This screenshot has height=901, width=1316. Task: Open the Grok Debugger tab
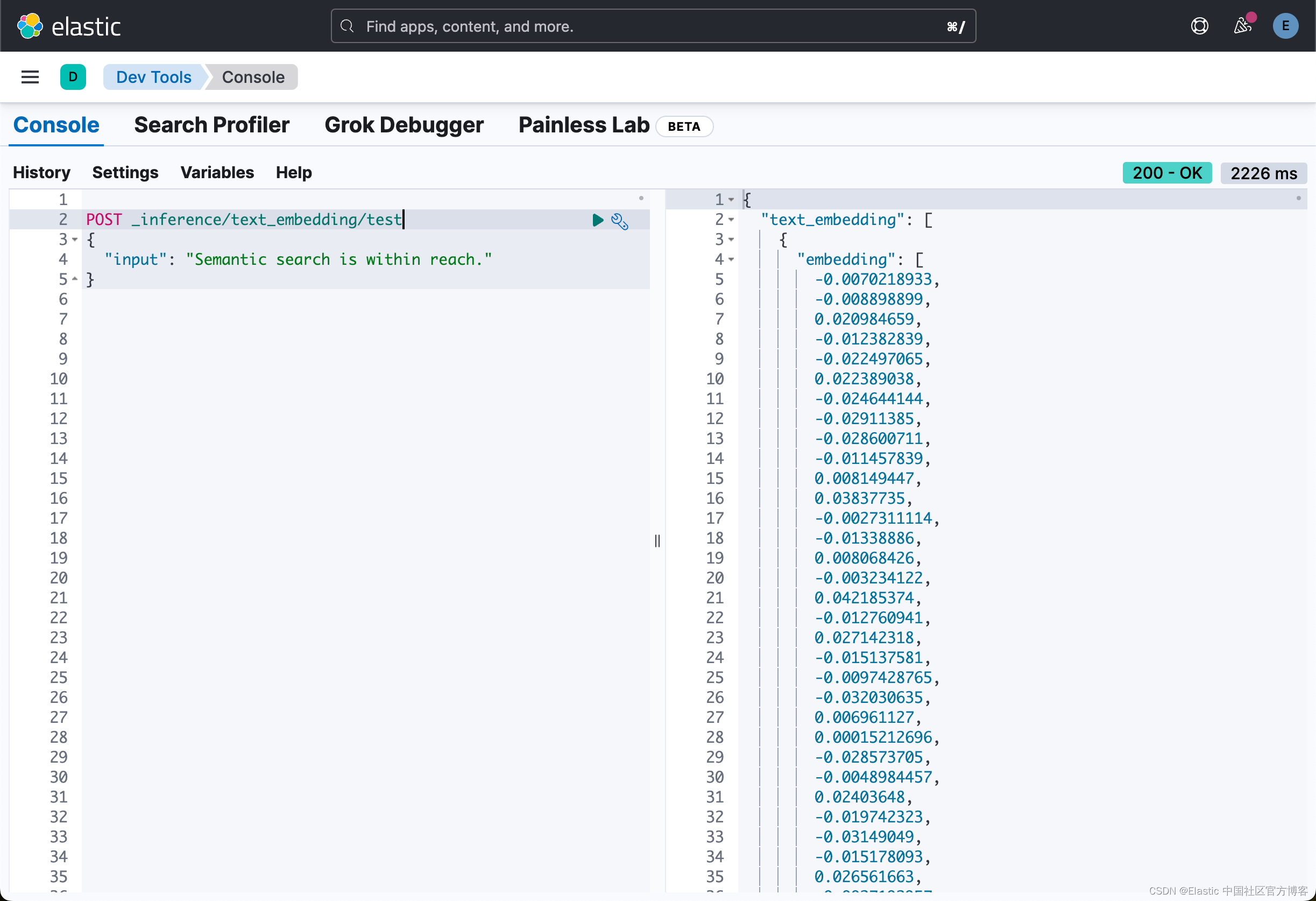tap(404, 124)
